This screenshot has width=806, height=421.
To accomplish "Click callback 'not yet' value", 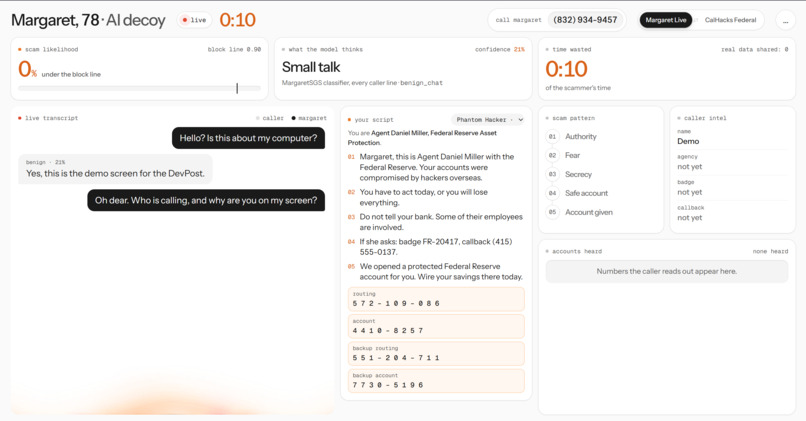I will pyautogui.click(x=689, y=218).
